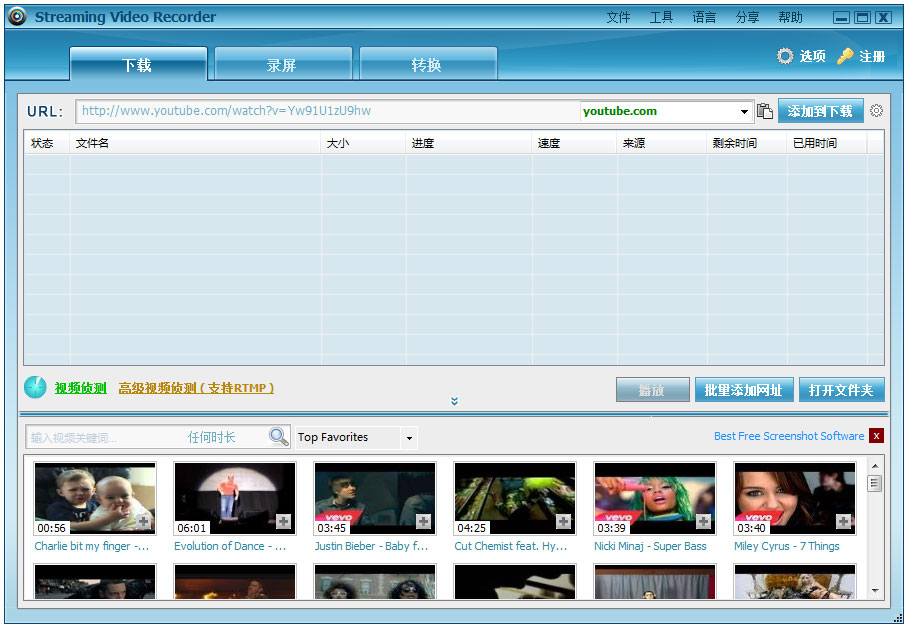Image resolution: width=907 pixels, height=629 pixels.
Task: Add Nicki Minaj Super Bass via plus icon
Action: (x=703, y=522)
